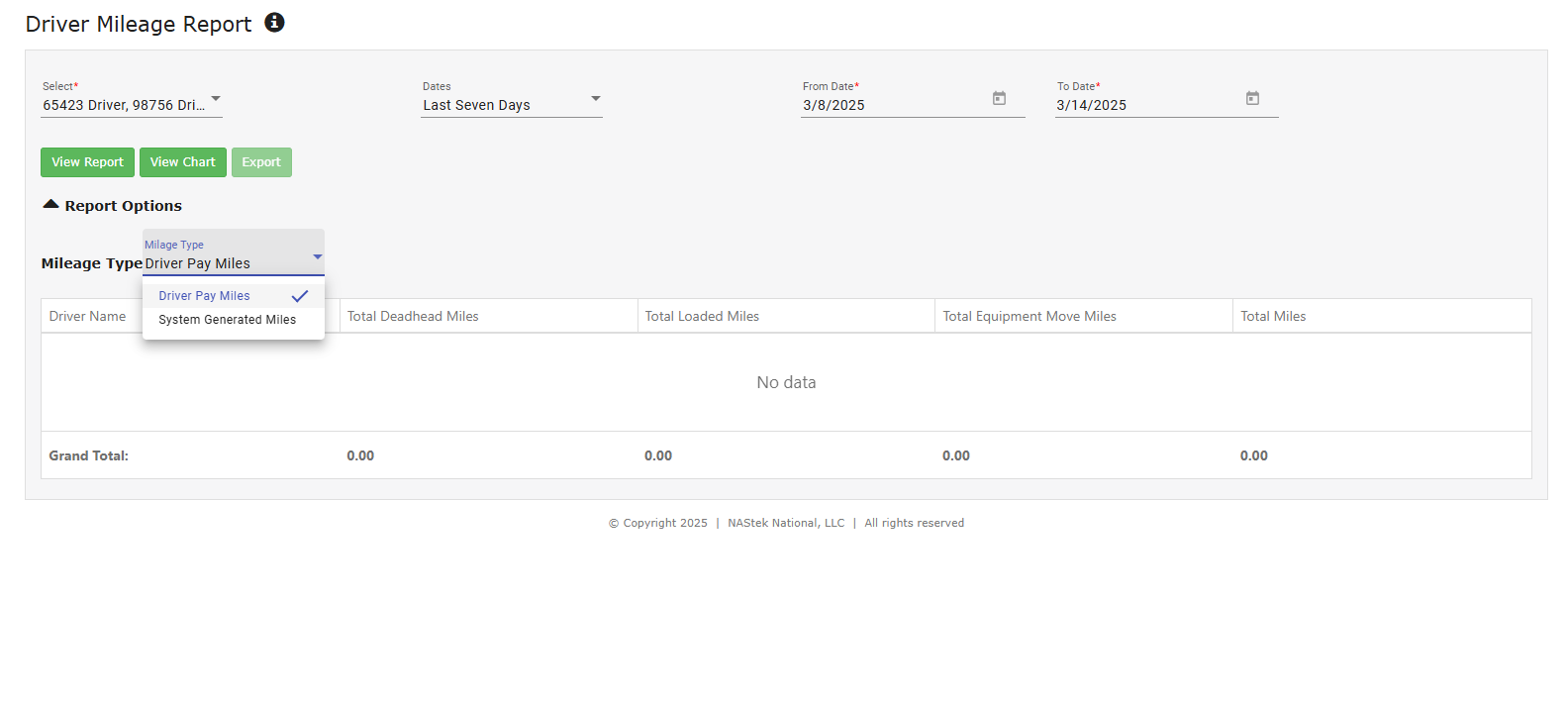
Task: Click Total Equipment Move Miles column header
Action: (1029, 317)
